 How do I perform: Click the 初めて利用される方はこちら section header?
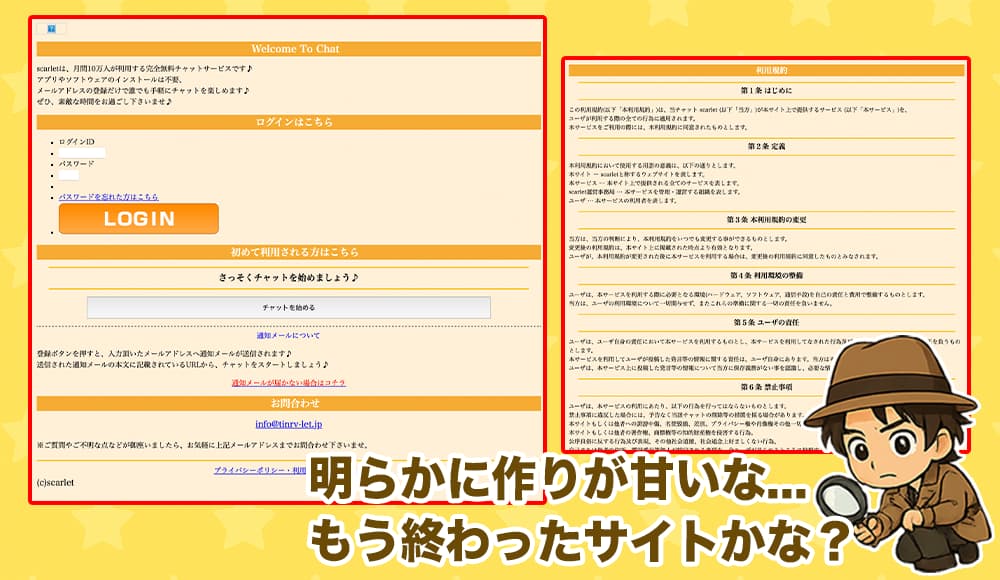coord(288,252)
